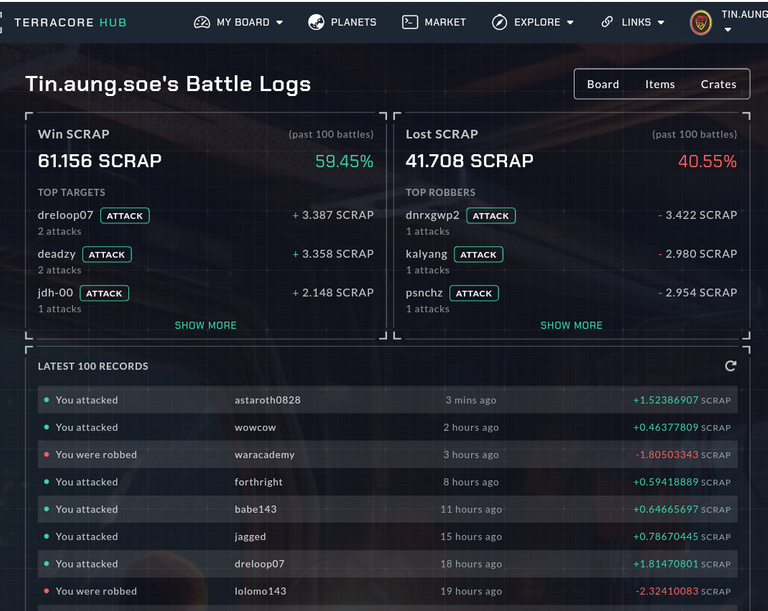Click the '11 hours ago' timestamp

(x=471, y=510)
